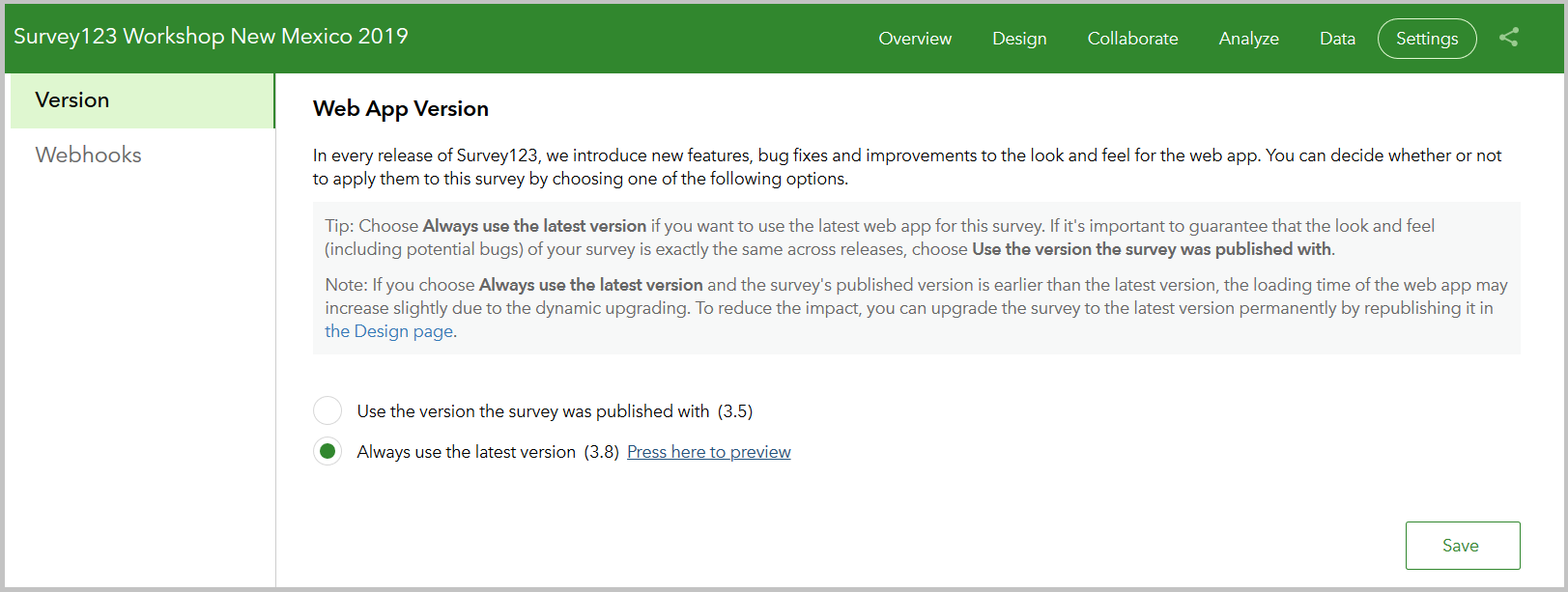
Task: Click the 'Web App Version' heading
Action: pyautogui.click(x=401, y=109)
